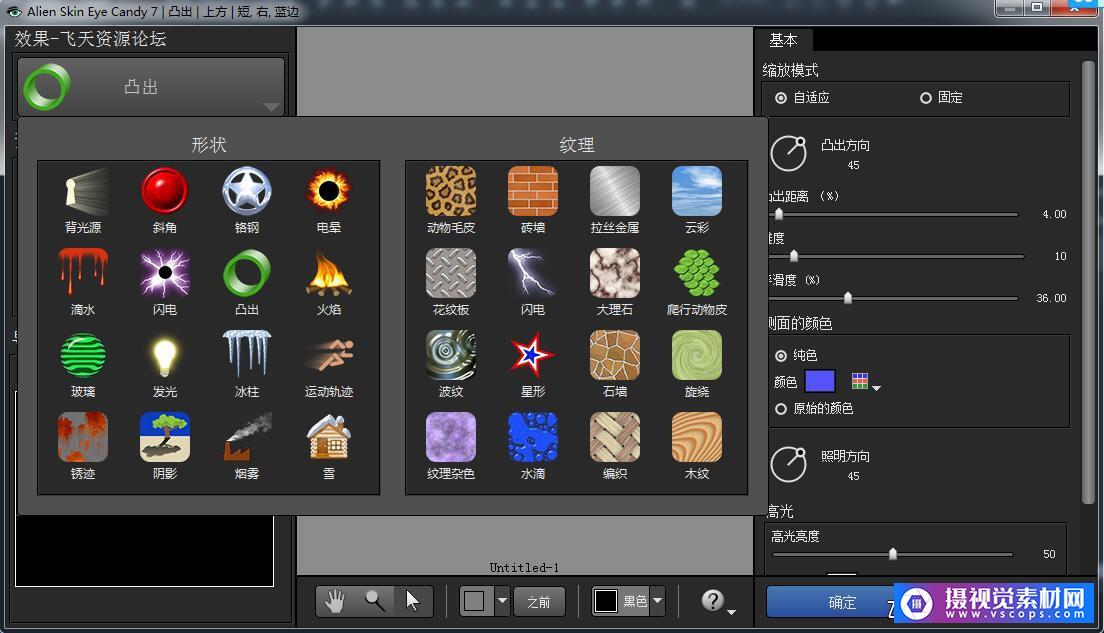Activate the magnifier zoom tool

click(375, 601)
